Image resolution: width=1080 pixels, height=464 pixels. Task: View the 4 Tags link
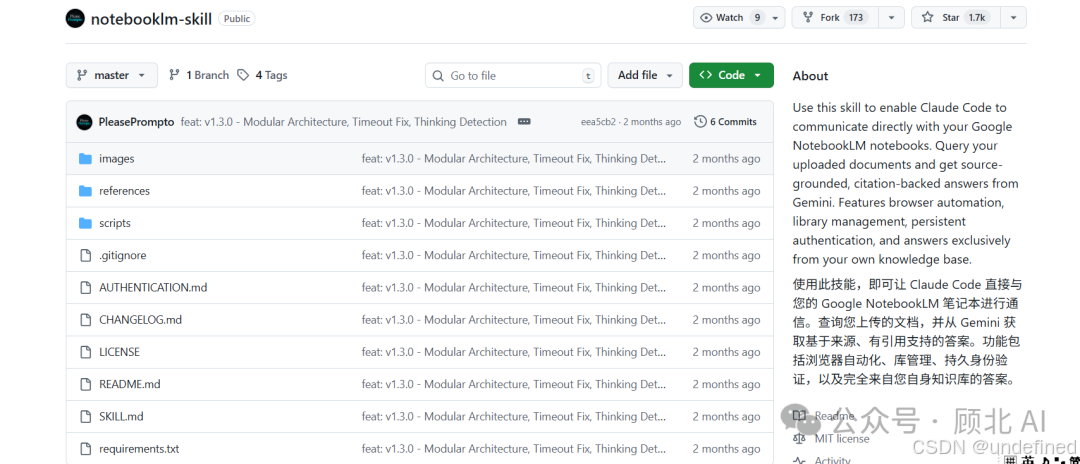pos(262,75)
